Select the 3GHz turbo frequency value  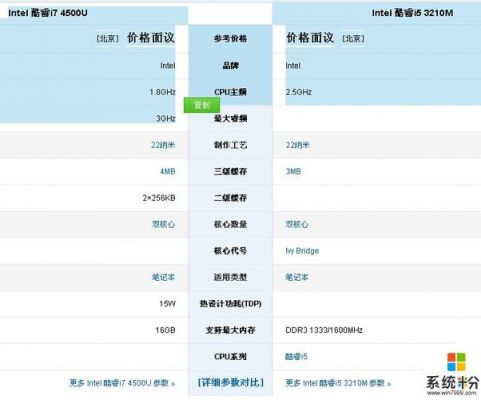[x=166, y=118]
